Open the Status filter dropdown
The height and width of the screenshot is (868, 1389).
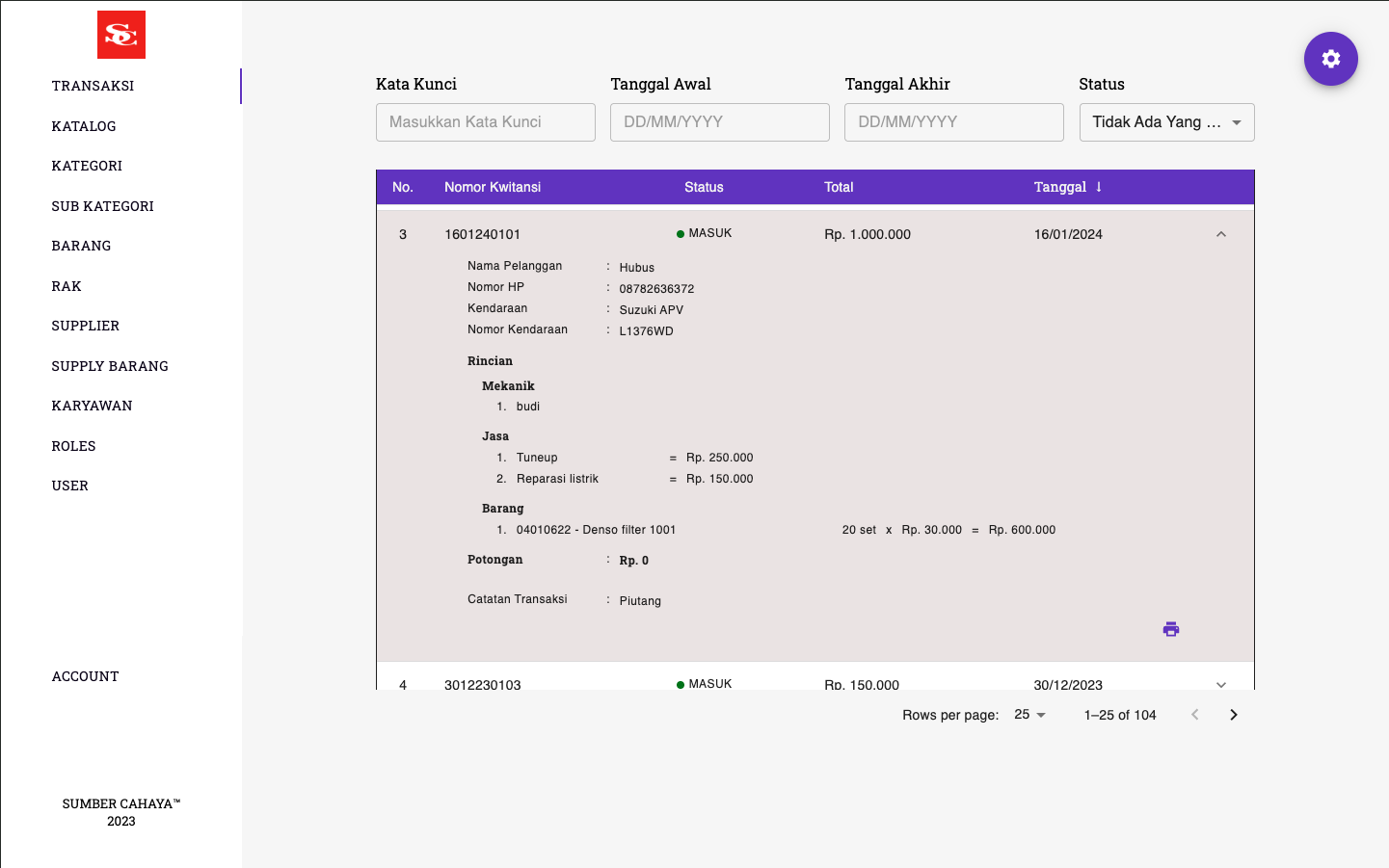(1166, 122)
